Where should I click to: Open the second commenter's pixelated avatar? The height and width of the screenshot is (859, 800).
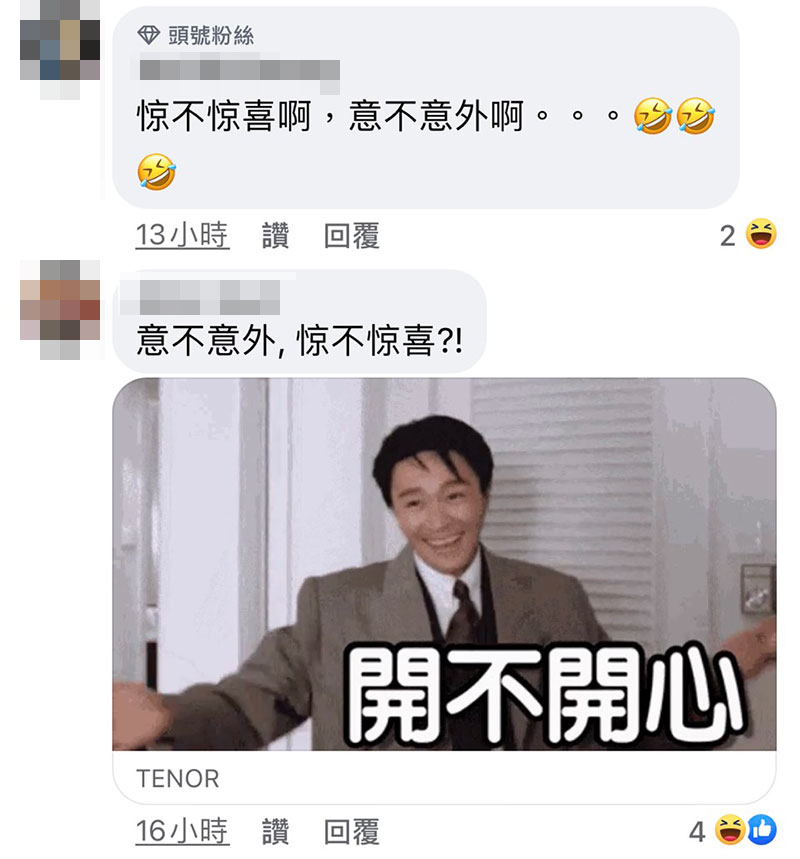click(x=60, y=310)
